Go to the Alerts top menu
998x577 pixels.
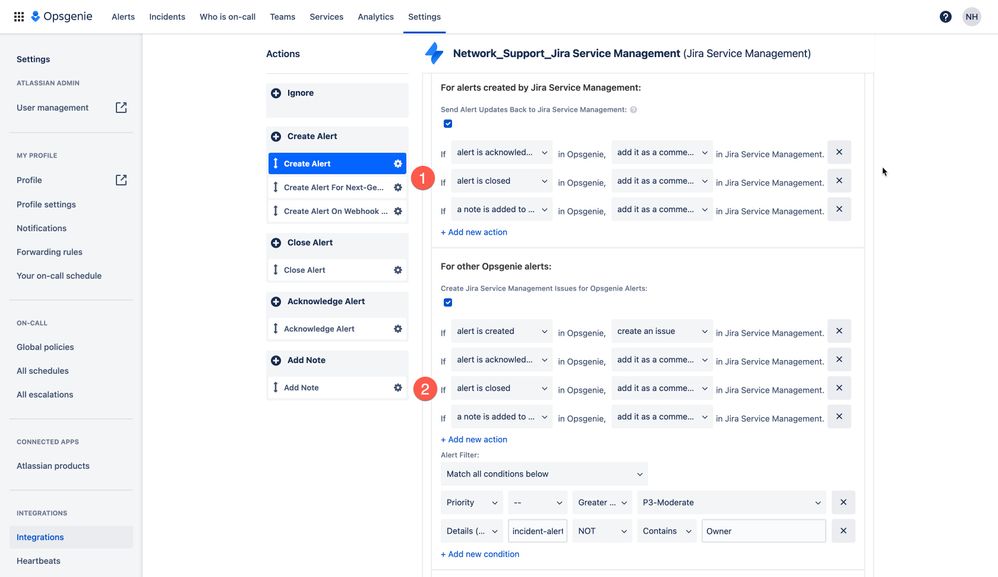[123, 17]
